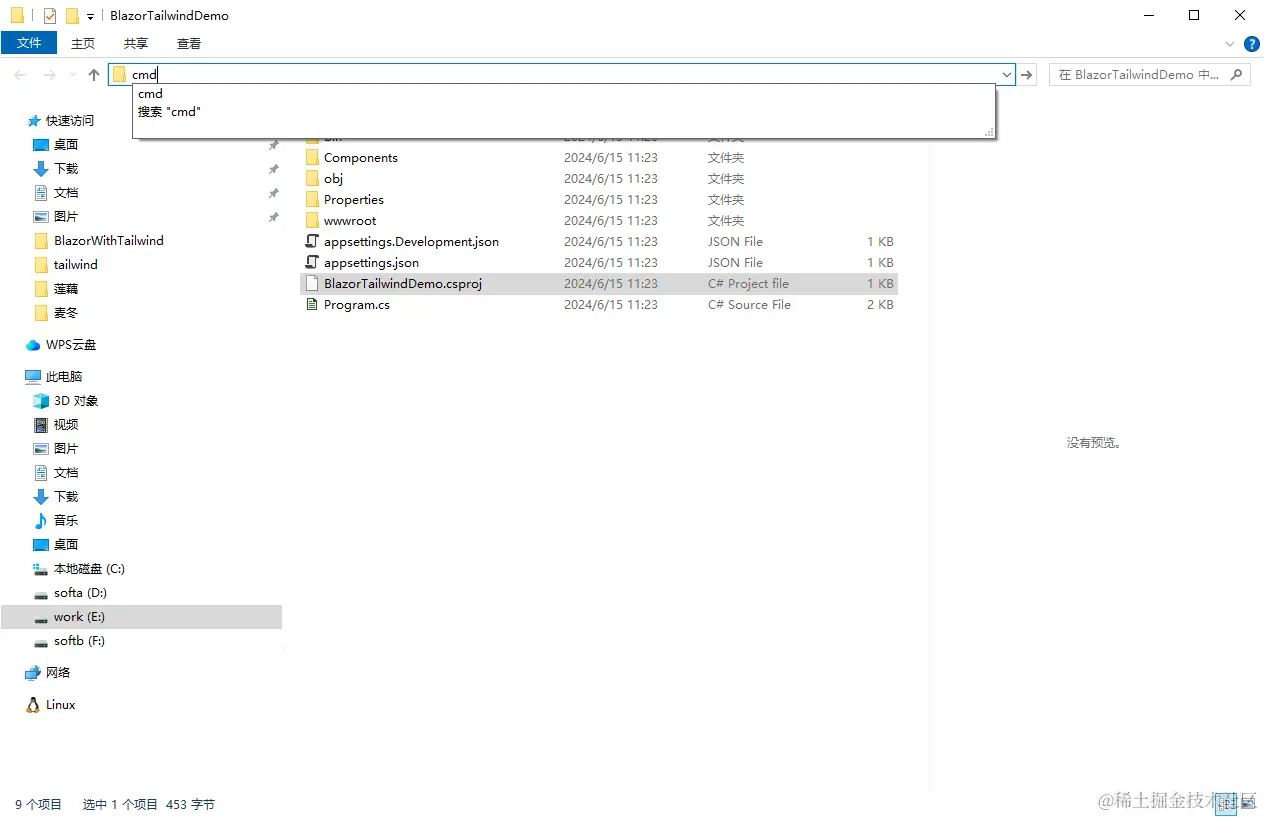Click the New folder quick access icon
This screenshot has width=1264, height=817.
tap(72, 16)
